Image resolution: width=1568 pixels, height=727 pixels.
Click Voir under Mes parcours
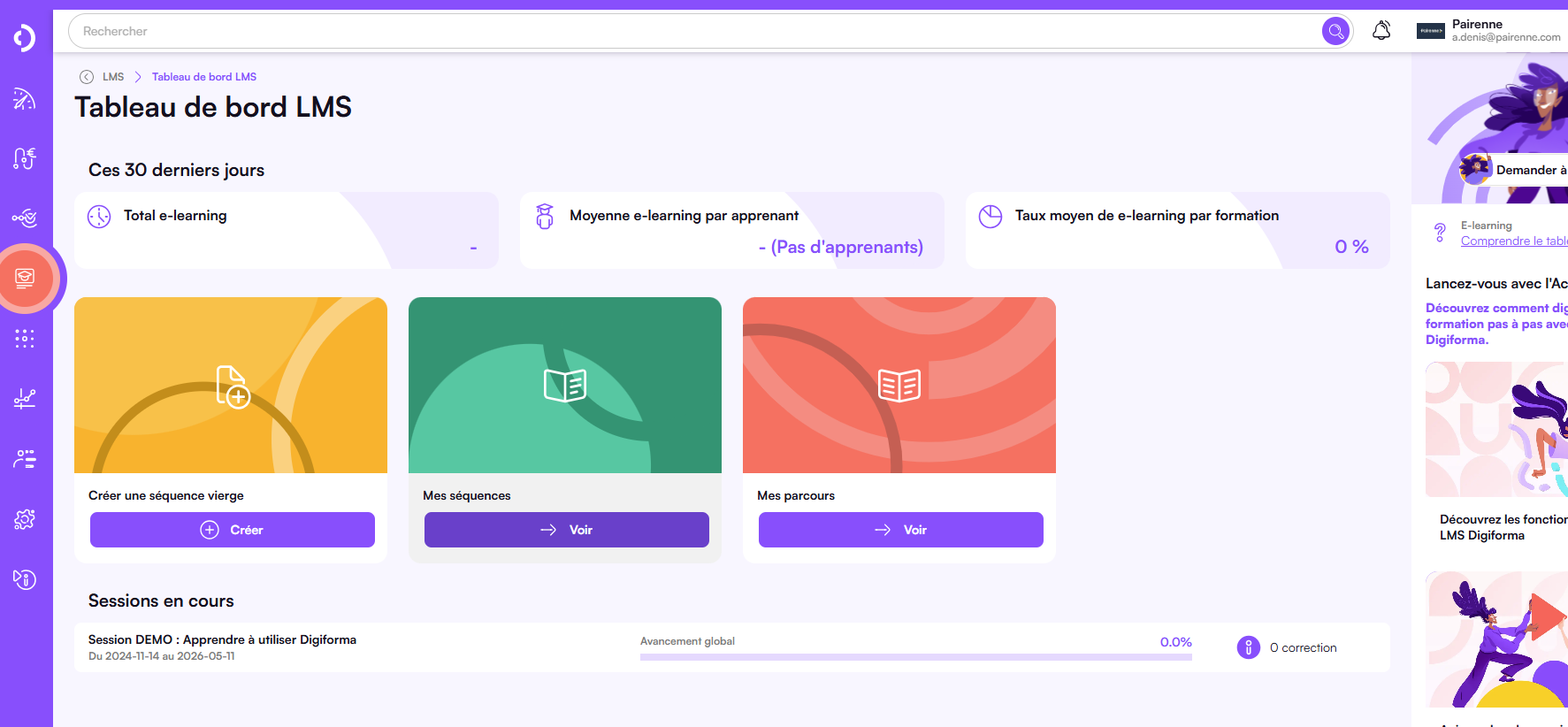[x=901, y=530]
